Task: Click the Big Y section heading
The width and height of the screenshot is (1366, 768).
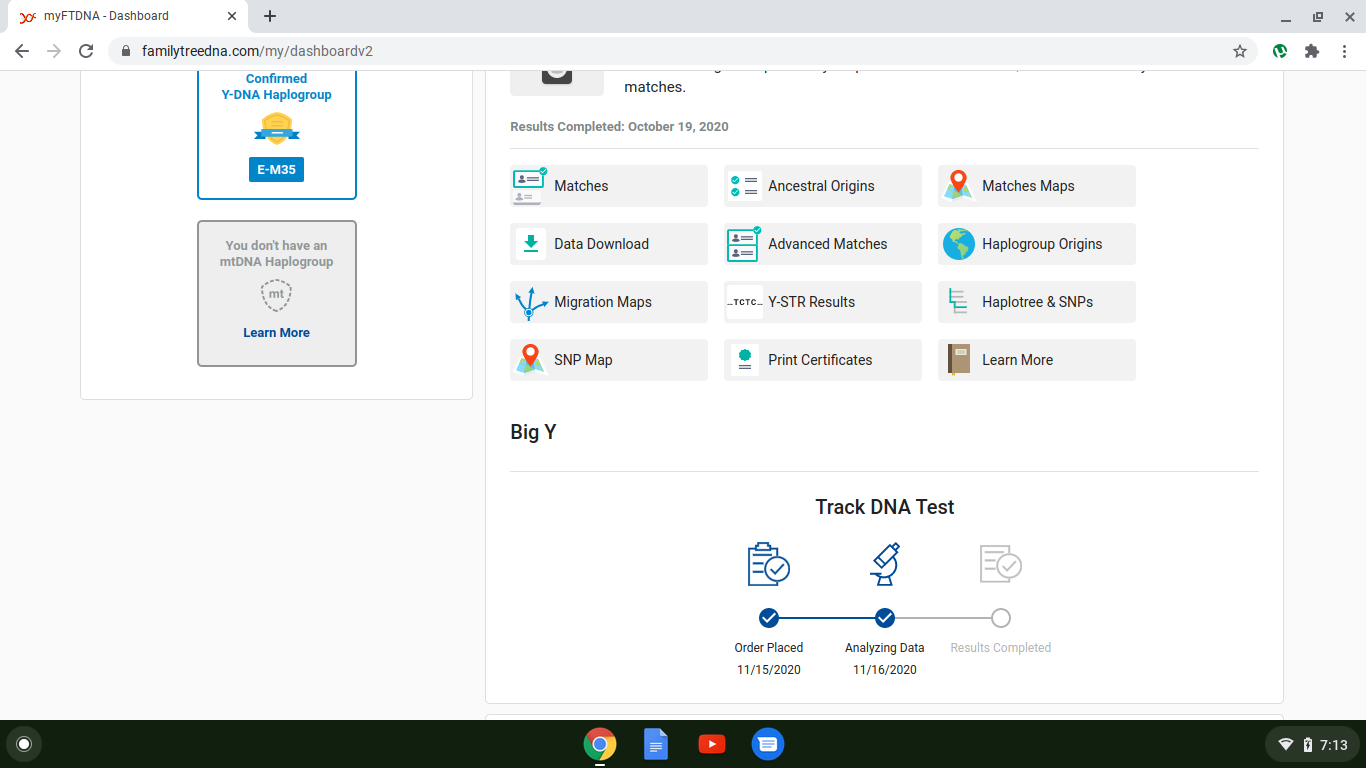Action: 533,432
